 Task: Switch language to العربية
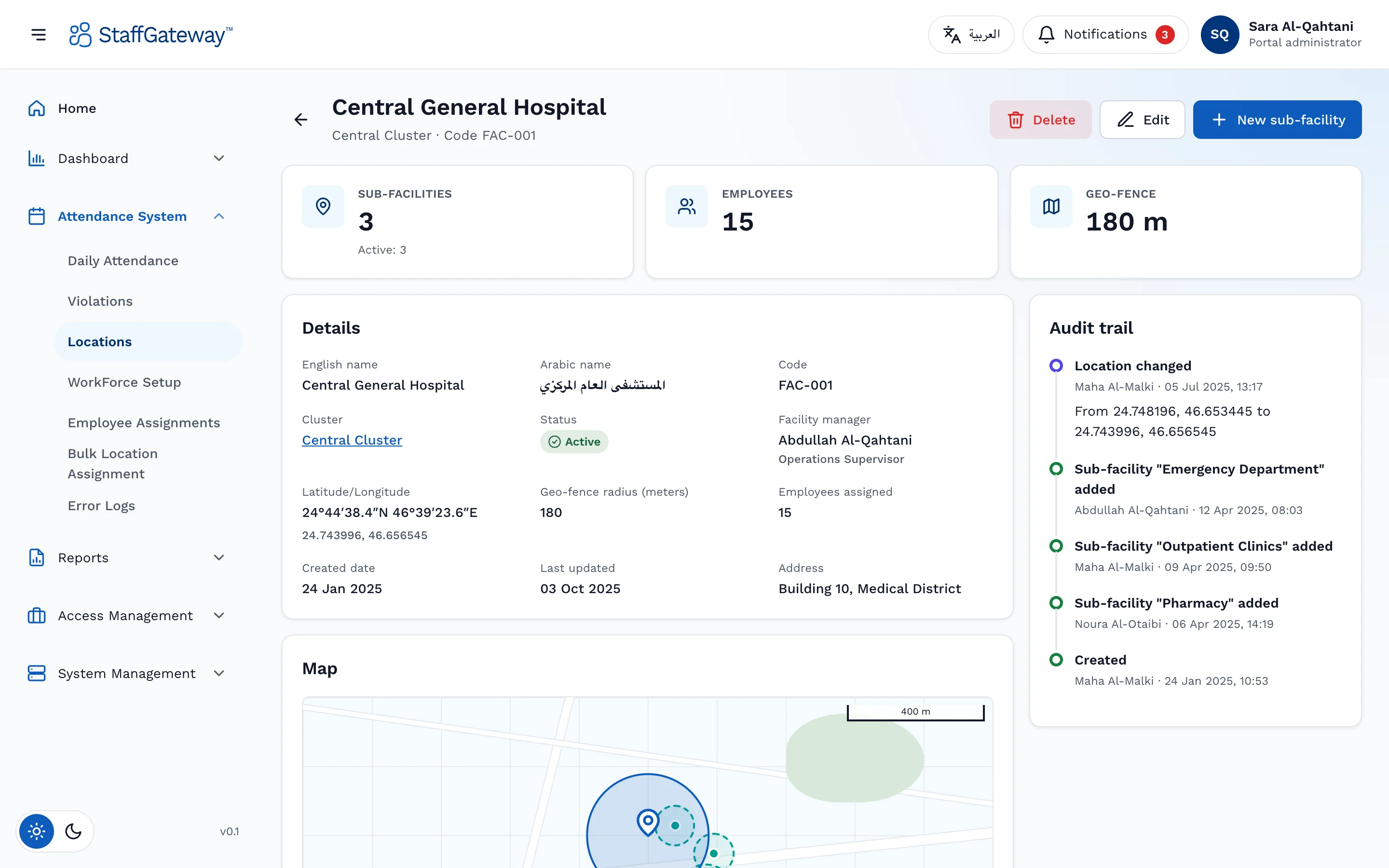click(971, 34)
